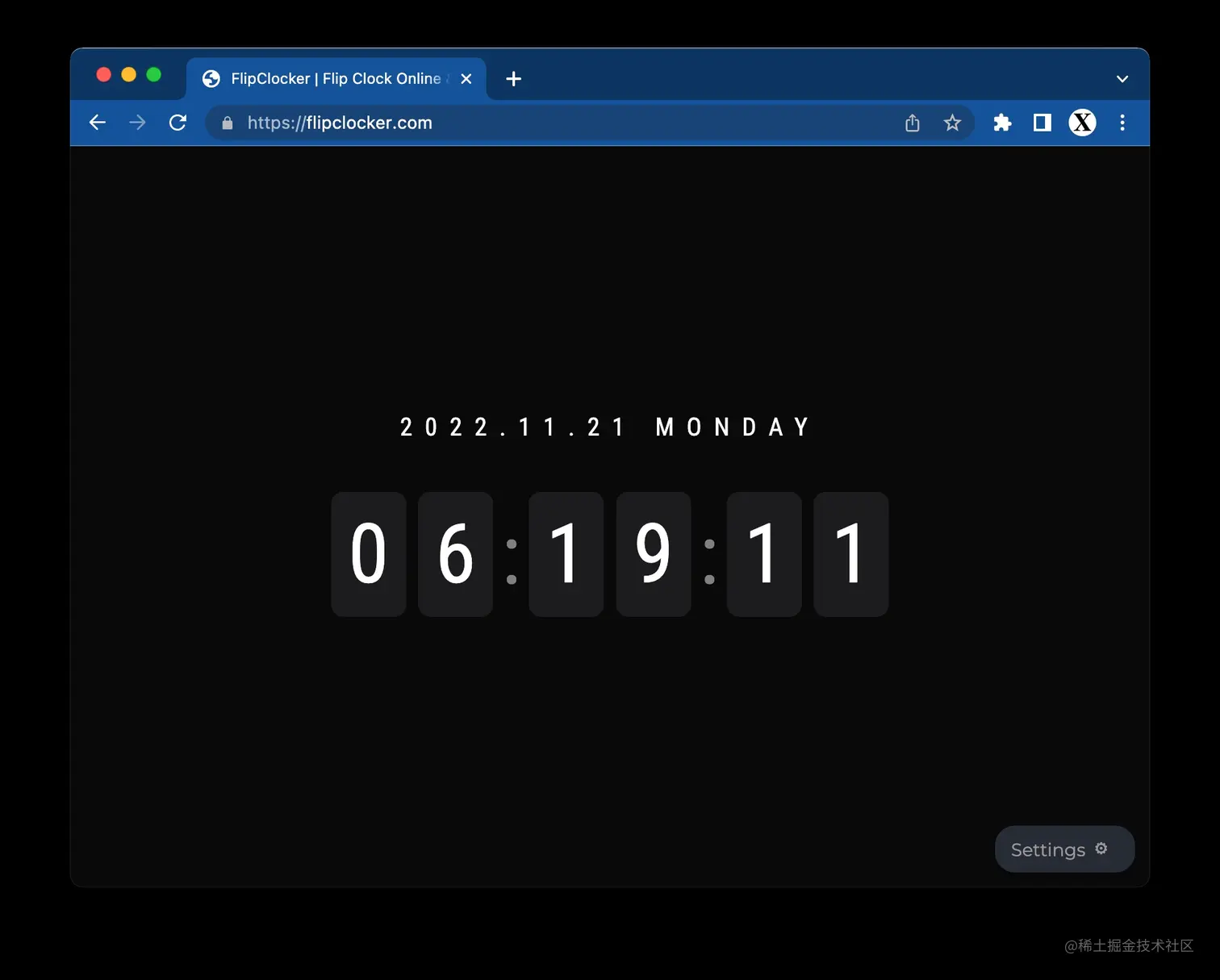Share this page using the share icon

tap(913, 123)
